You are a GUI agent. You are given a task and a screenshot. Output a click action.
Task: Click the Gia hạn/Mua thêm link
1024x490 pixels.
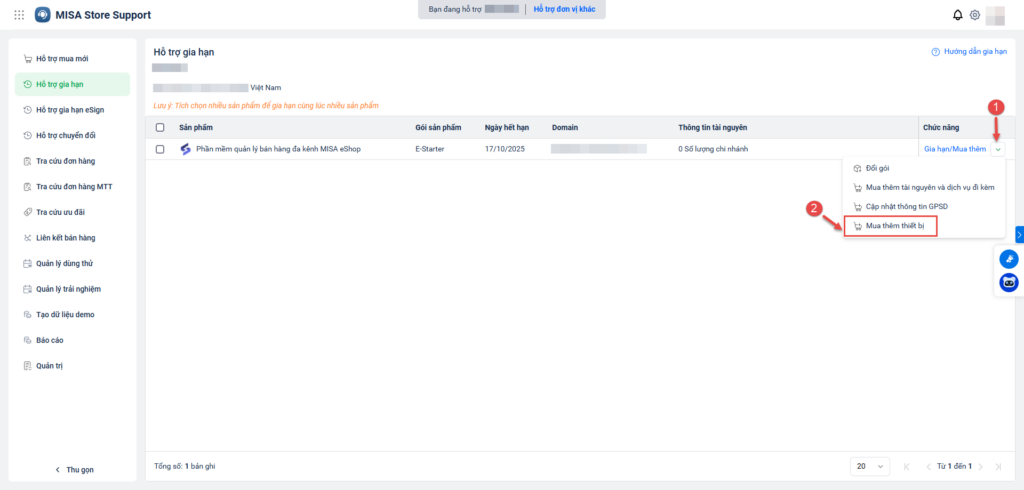[955, 150]
